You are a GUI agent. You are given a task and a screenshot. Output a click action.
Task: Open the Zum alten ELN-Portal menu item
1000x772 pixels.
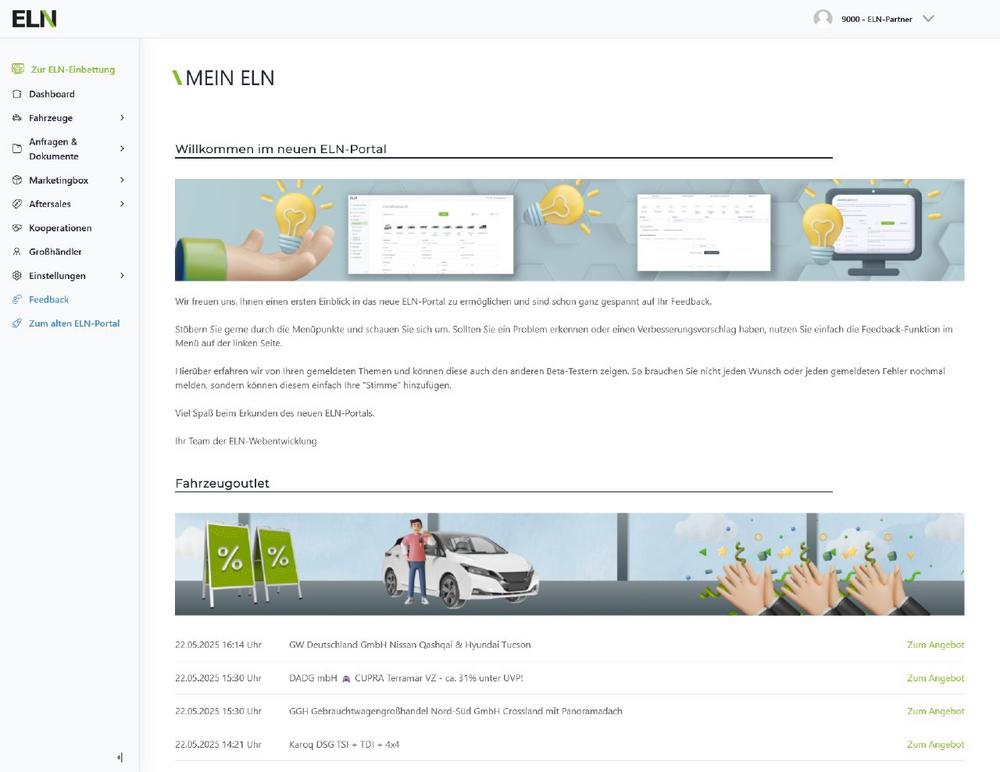(x=74, y=324)
